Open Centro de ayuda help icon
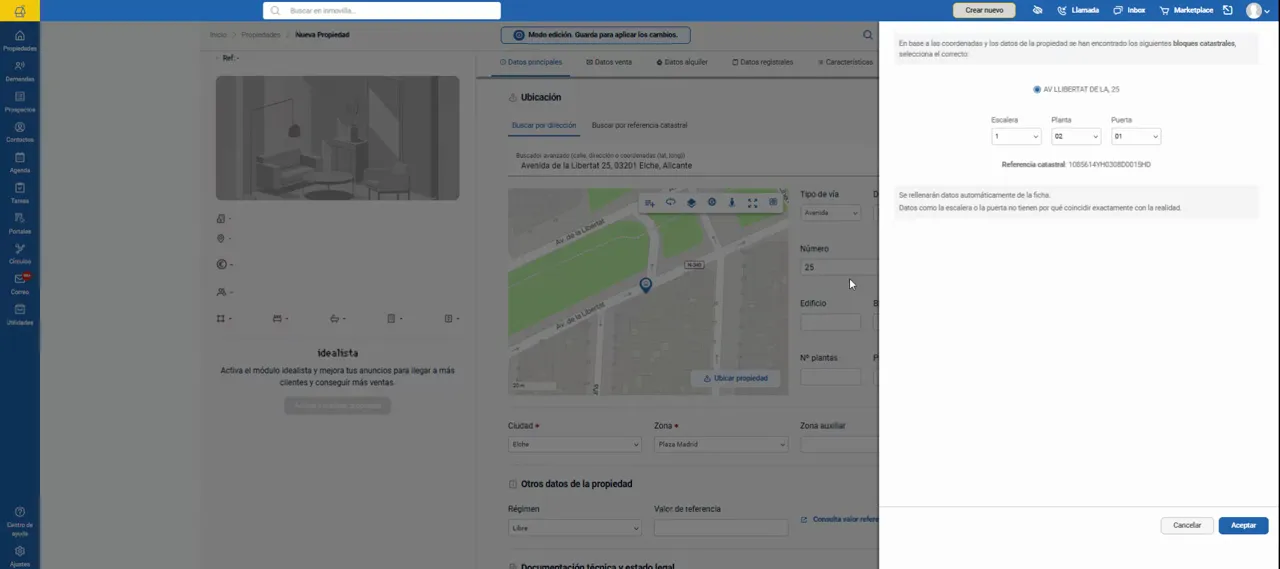Image resolution: width=1280 pixels, height=569 pixels. (20, 521)
